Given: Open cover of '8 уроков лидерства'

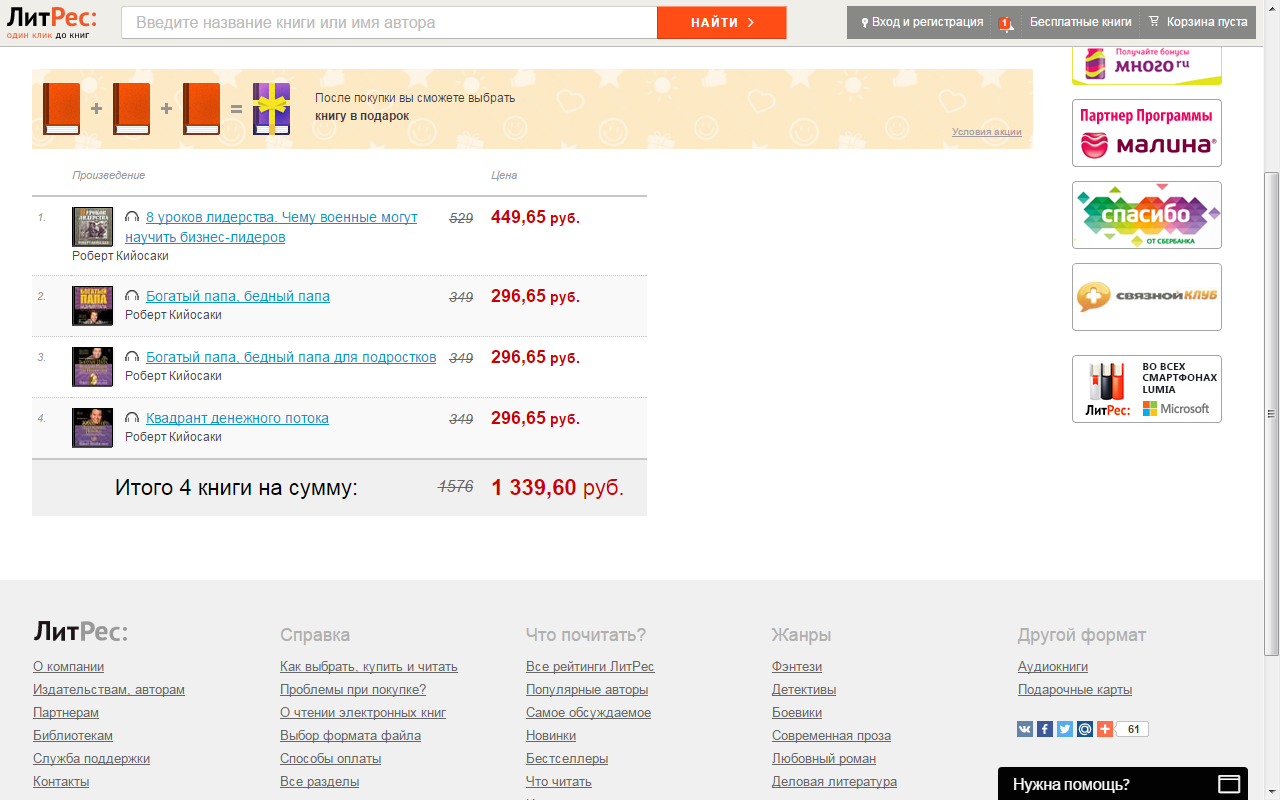Looking at the screenshot, I should click(92, 227).
